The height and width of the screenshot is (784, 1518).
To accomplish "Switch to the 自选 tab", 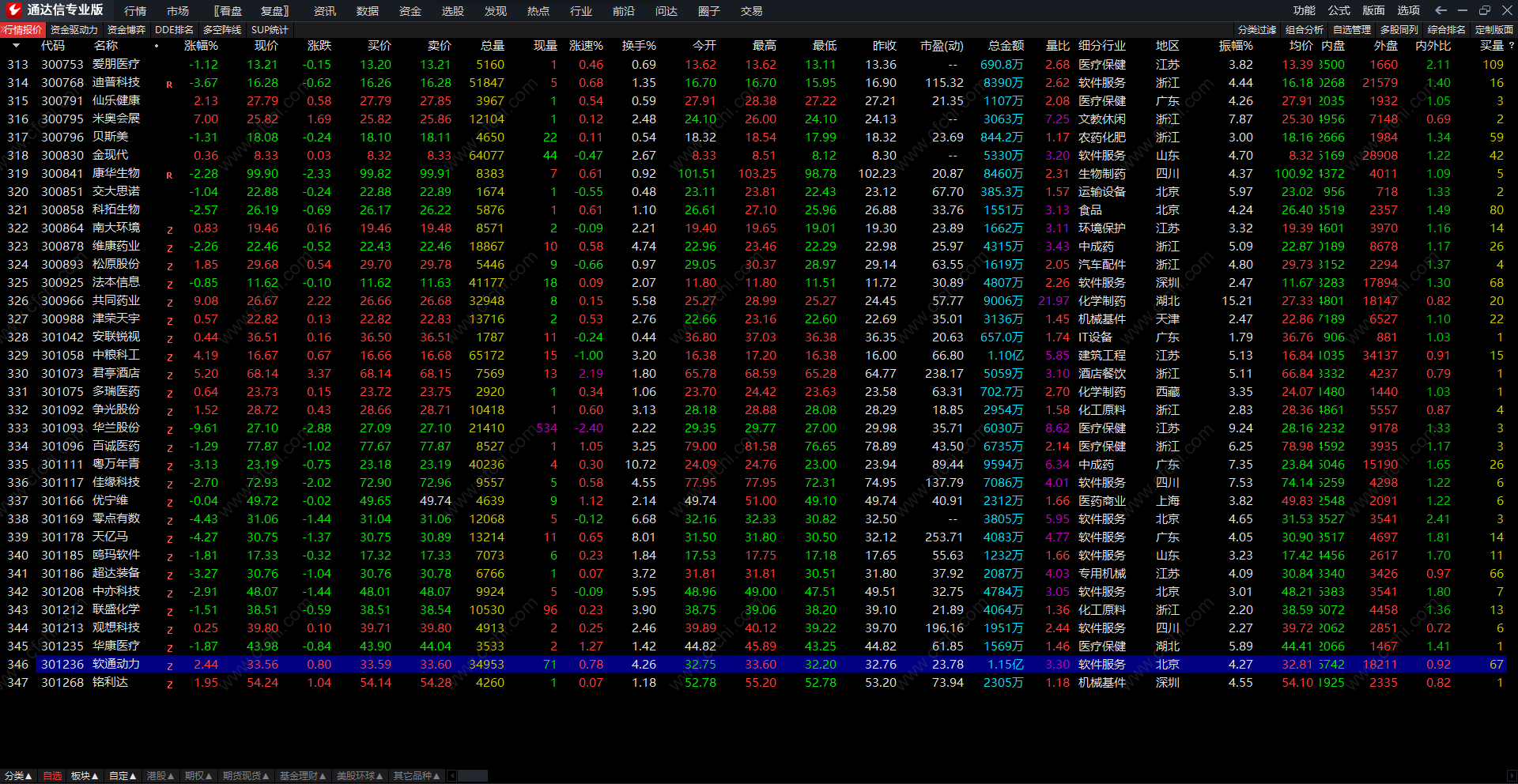I will click(52, 776).
